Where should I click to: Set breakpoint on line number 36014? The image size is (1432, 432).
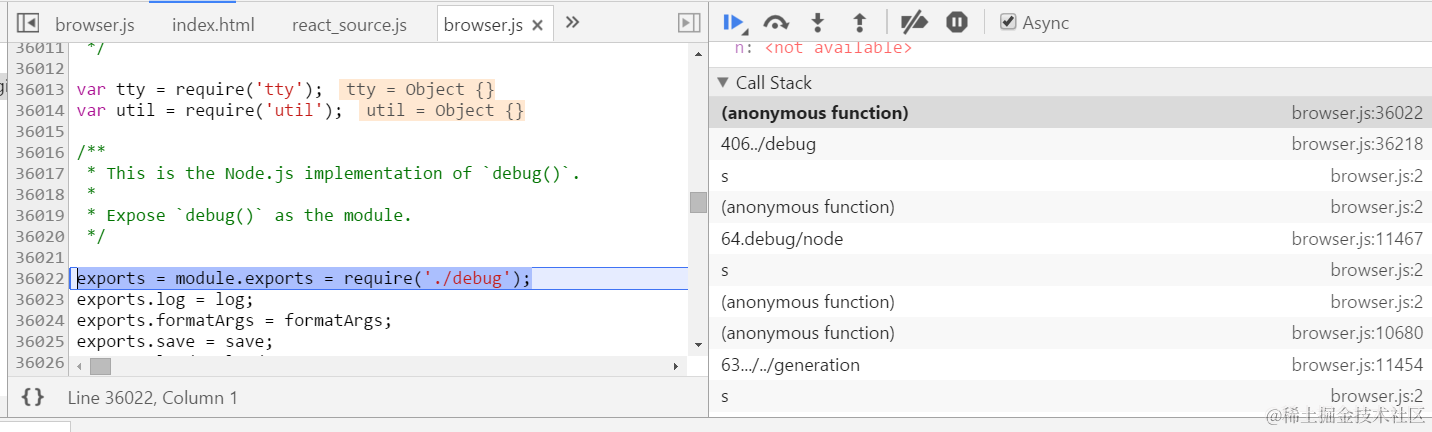40,110
